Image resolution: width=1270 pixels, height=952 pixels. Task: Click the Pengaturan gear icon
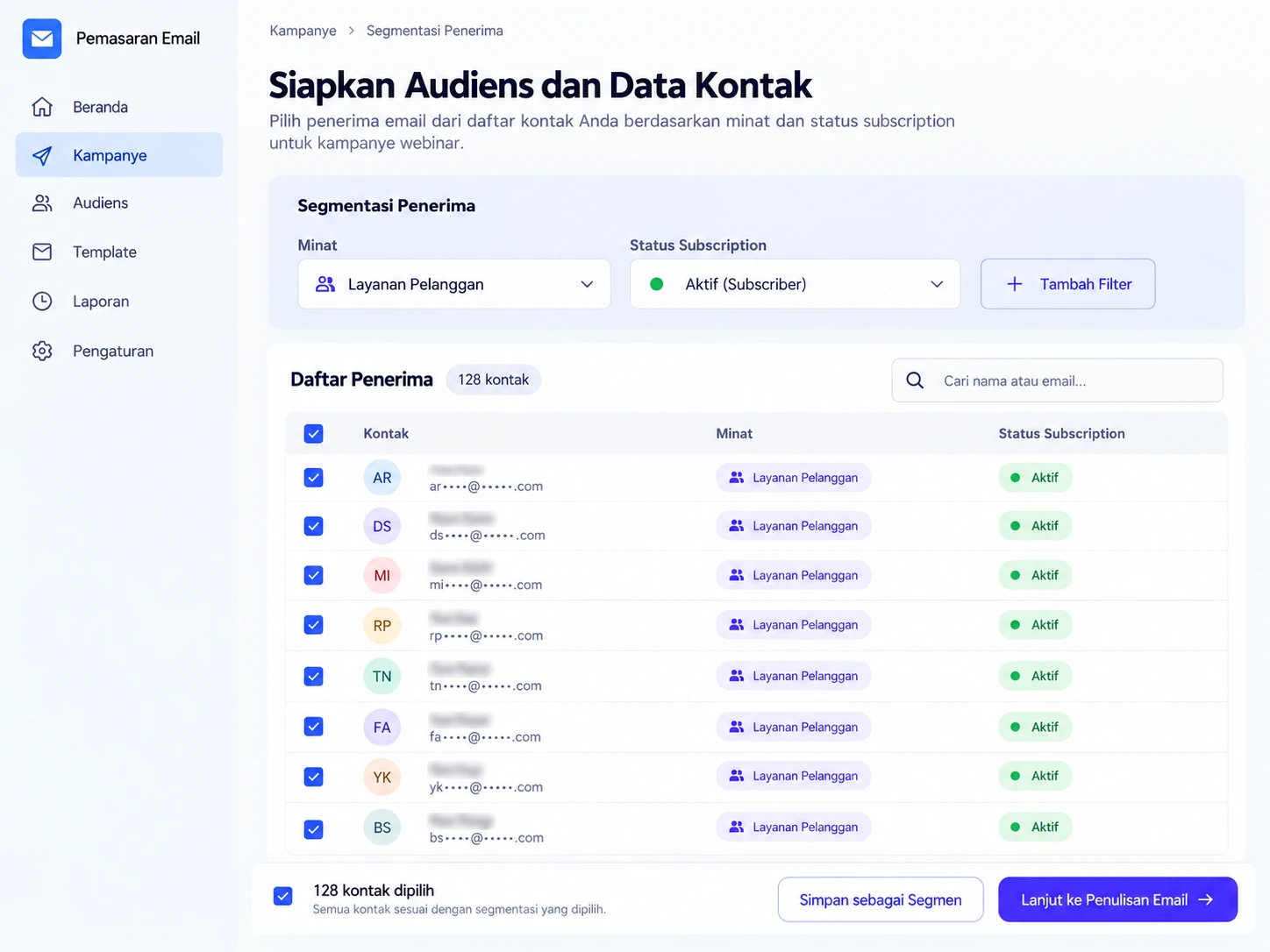(42, 352)
